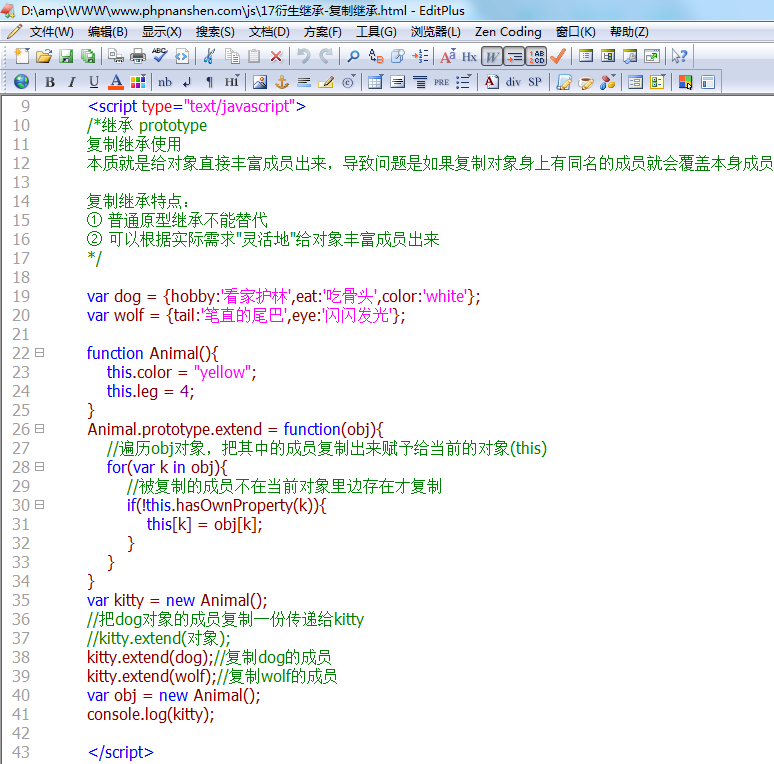The height and width of the screenshot is (764, 774).
Task: Collapse the if block fold on line 30
Action: coord(40,504)
